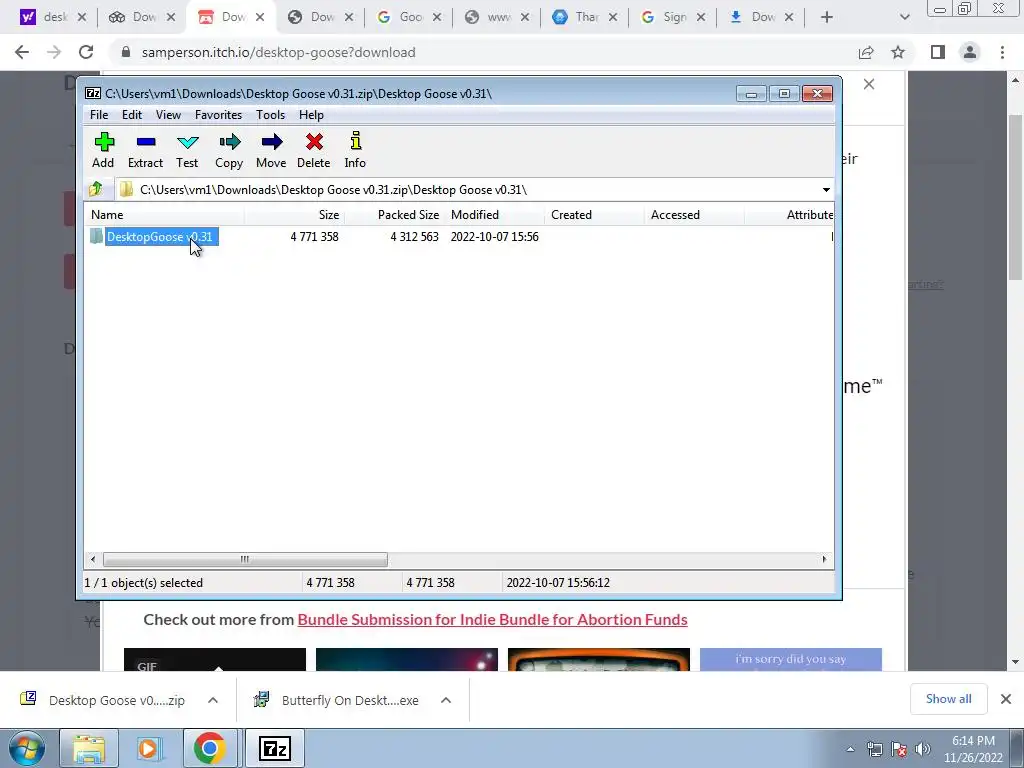Open the View menu

(x=168, y=115)
